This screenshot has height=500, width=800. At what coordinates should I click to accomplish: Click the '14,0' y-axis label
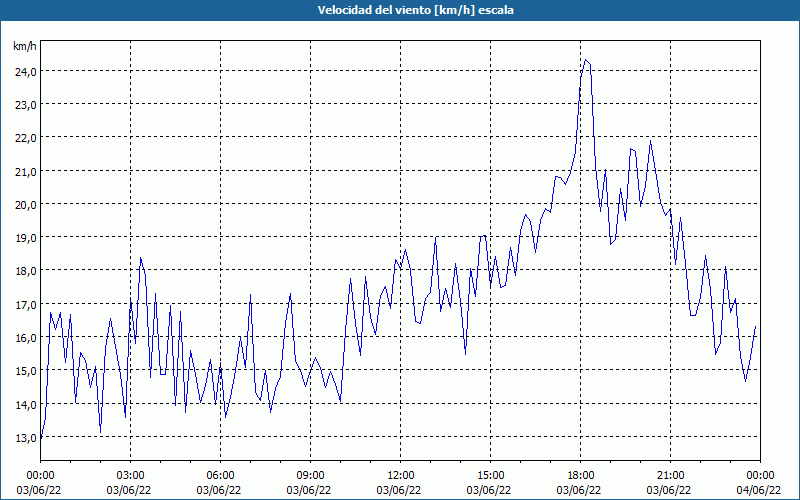click(26, 405)
